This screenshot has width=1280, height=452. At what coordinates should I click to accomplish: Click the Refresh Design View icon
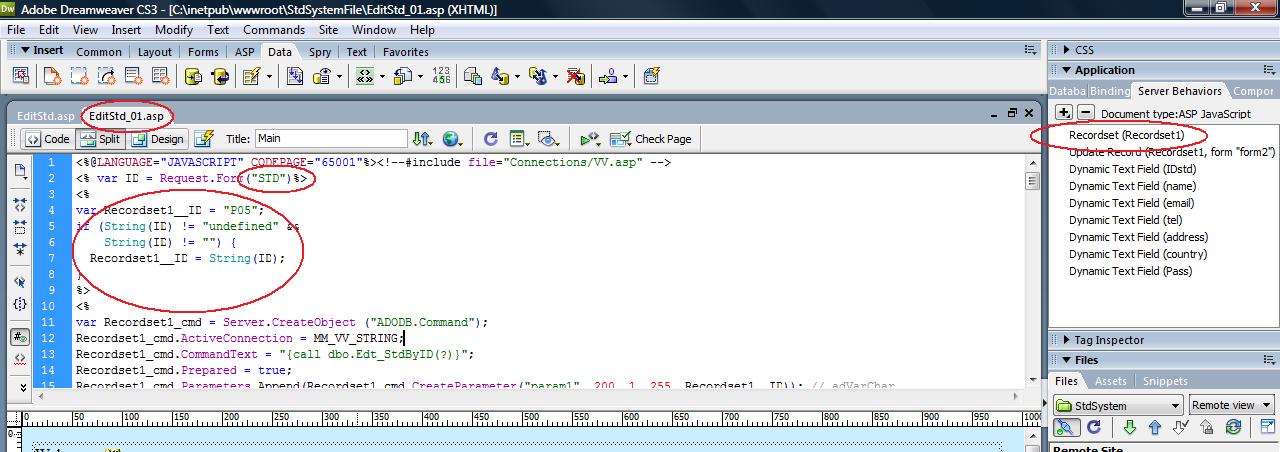[x=491, y=139]
